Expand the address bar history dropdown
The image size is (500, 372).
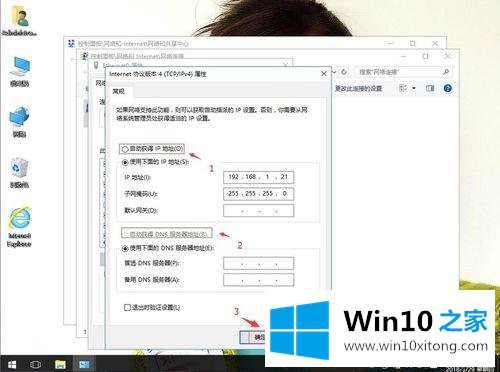(334, 72)
